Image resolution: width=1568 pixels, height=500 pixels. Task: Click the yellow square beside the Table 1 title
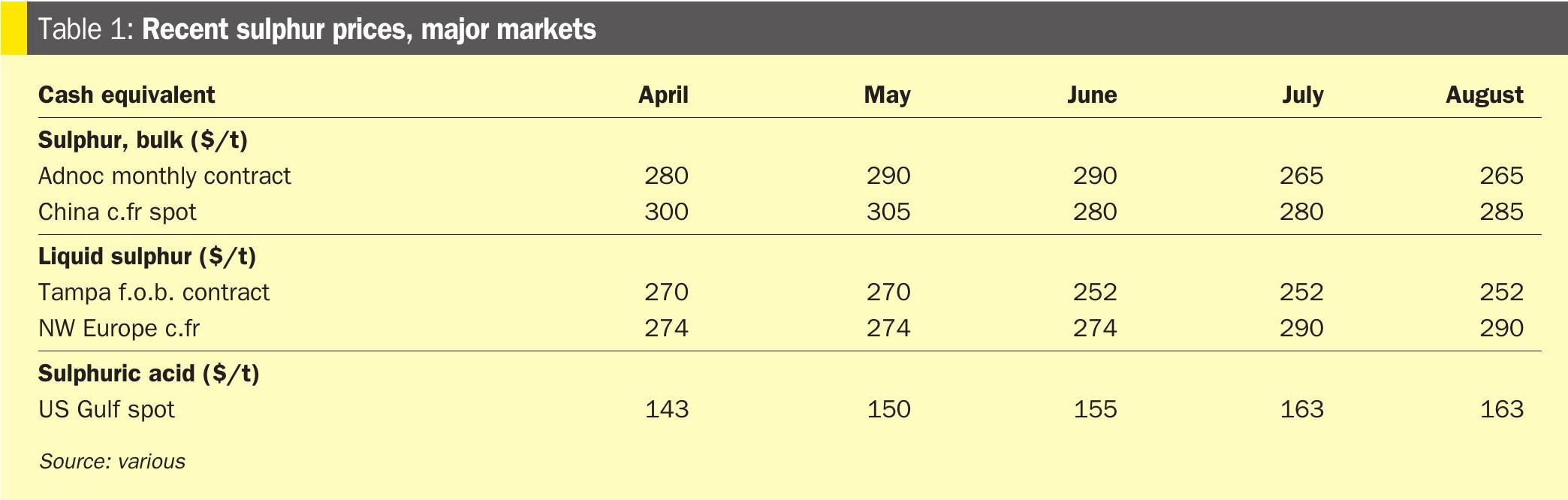tap(14, 28)
